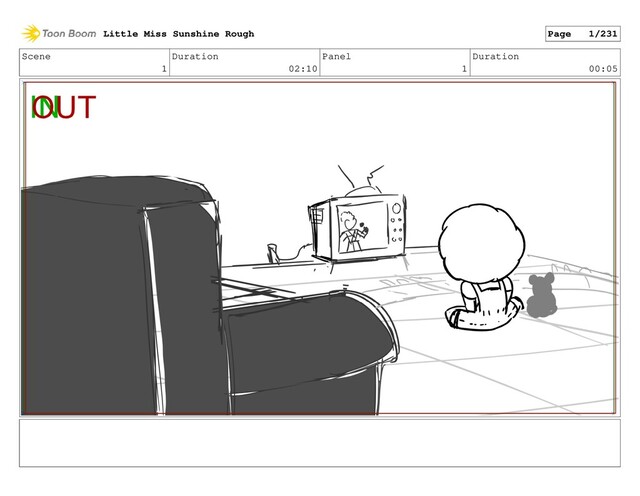This screenshot has width=640, height=496.
Task: Click the 'Scene' header cell
Action: 94,62
